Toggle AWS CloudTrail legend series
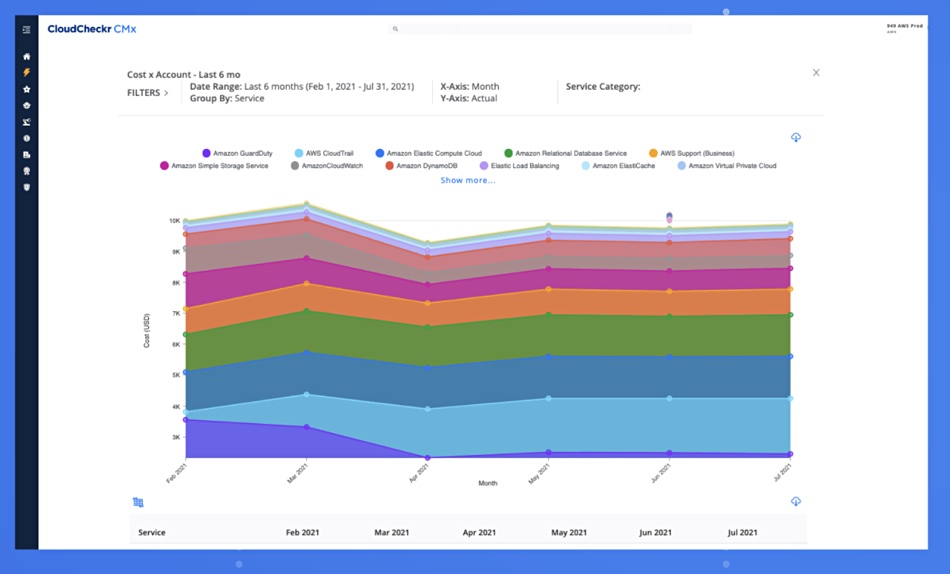 pyautogui.click(x=324, y=153)
